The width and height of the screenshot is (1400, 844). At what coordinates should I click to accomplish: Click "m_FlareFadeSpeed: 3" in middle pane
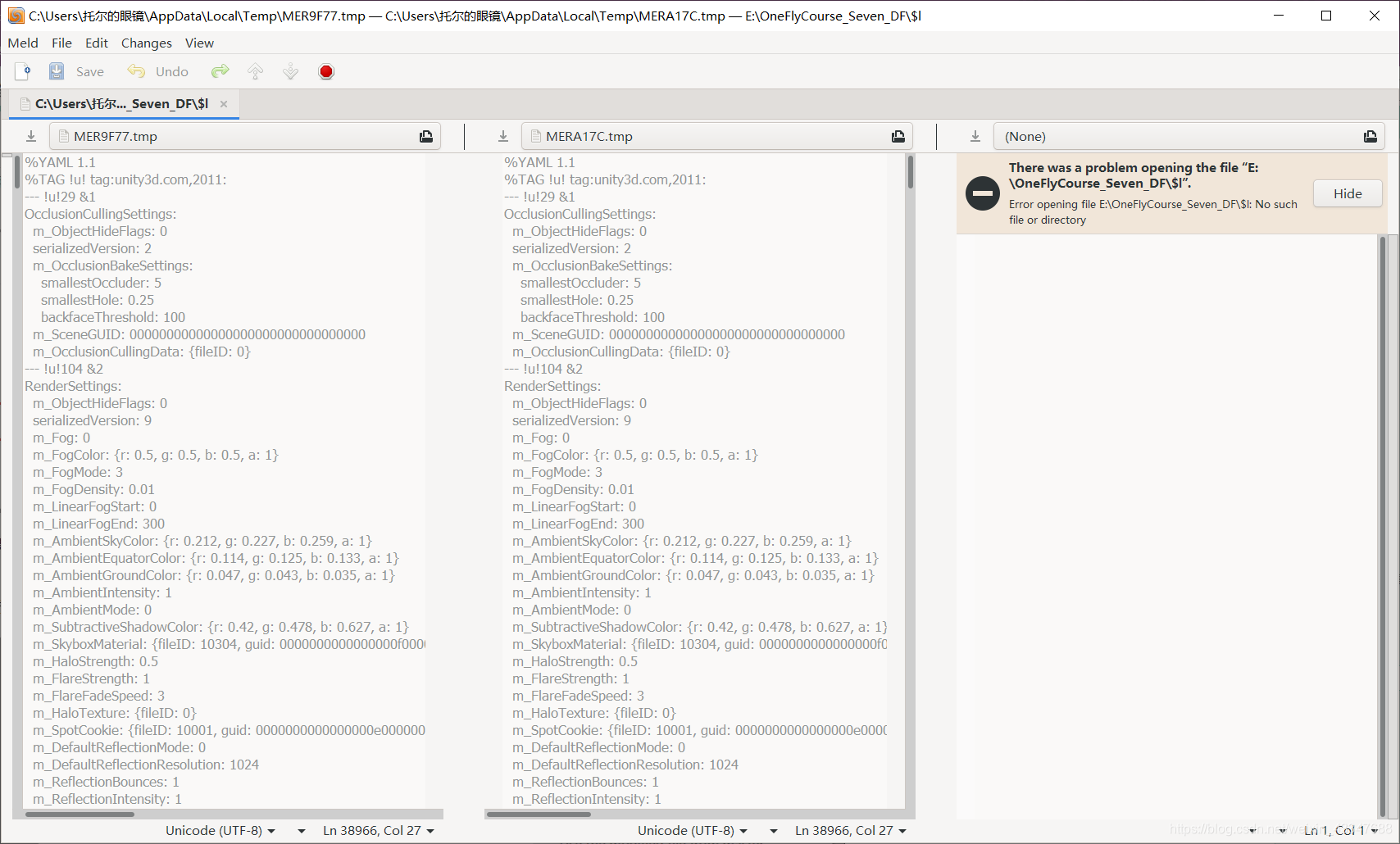tap(578, 696)
